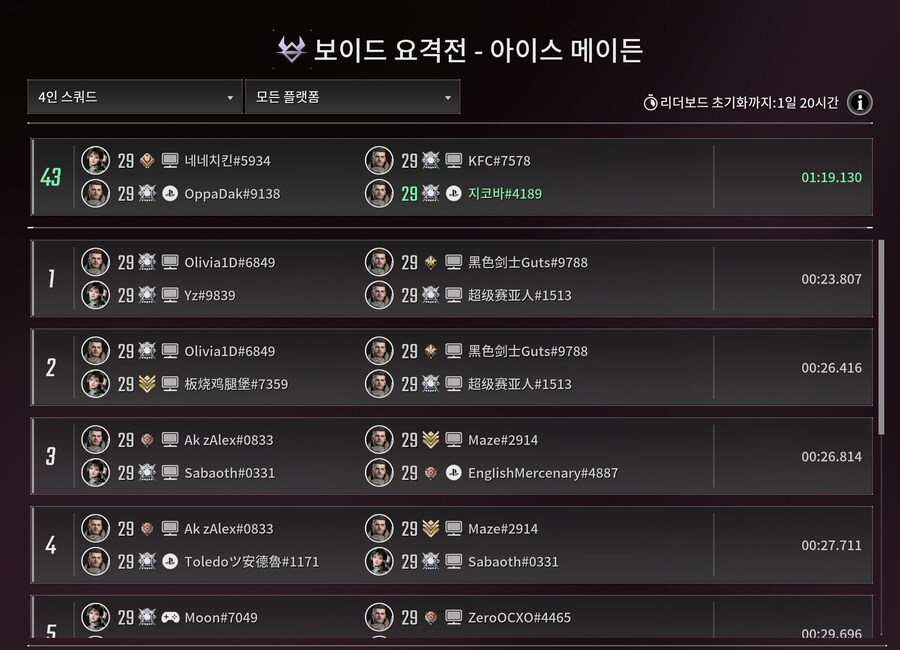900x650 pixels.
Task: Click the avatar portrait of Sabaoth#0331 in rank 3
Action: tap(95, 473)
